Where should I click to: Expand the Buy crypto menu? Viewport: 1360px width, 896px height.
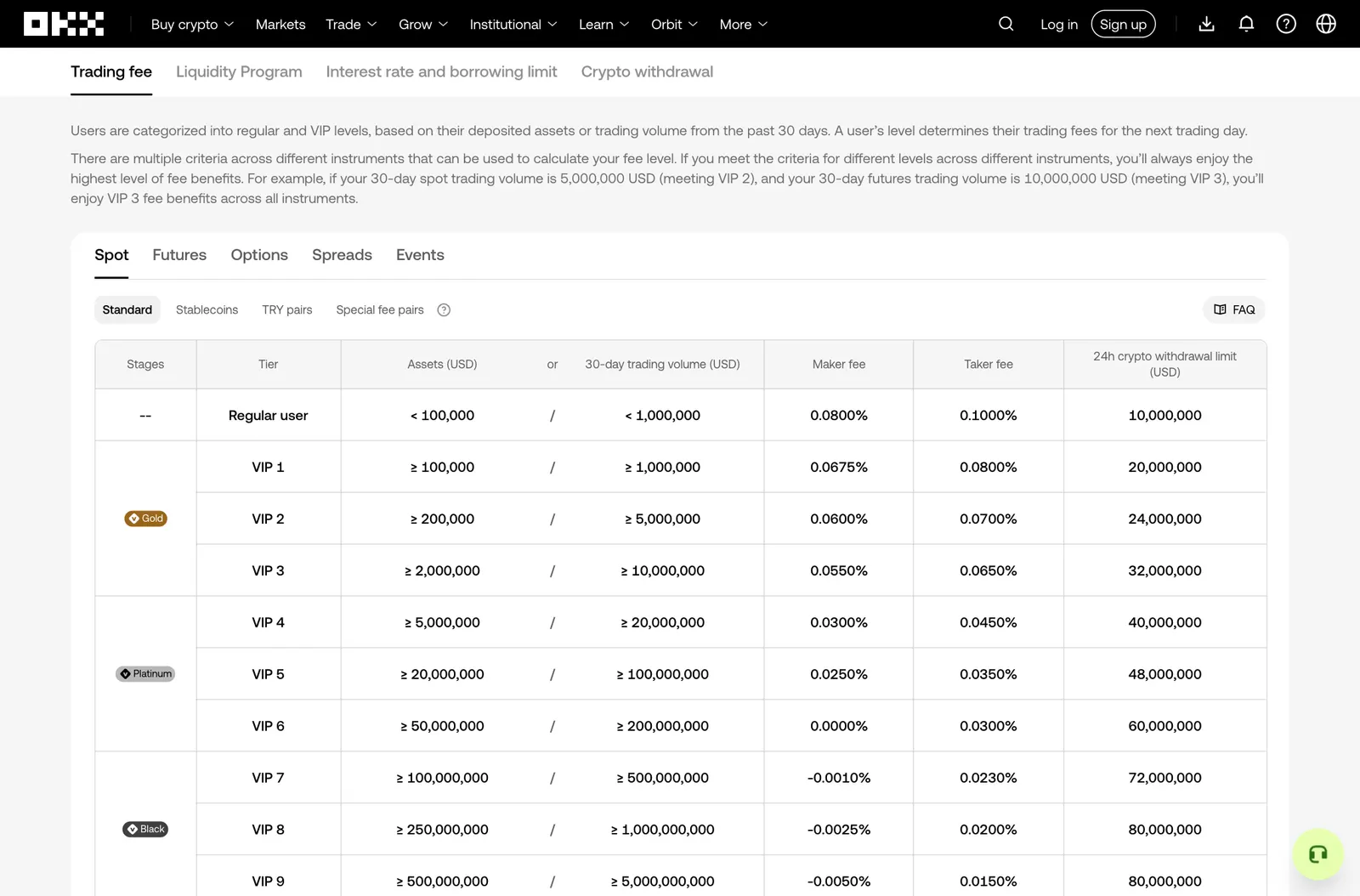coord(192,25)
